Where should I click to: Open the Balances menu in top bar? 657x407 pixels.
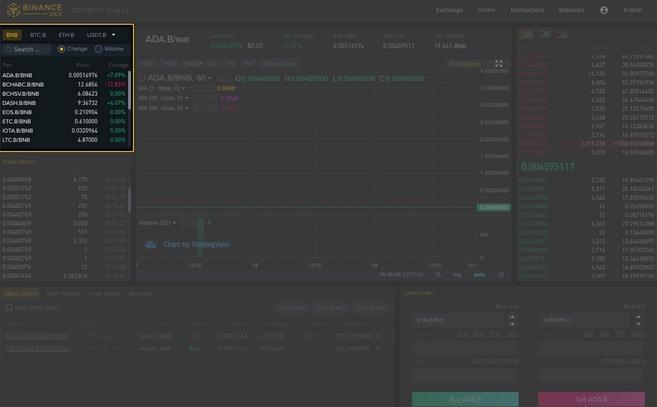coord(571,10)
